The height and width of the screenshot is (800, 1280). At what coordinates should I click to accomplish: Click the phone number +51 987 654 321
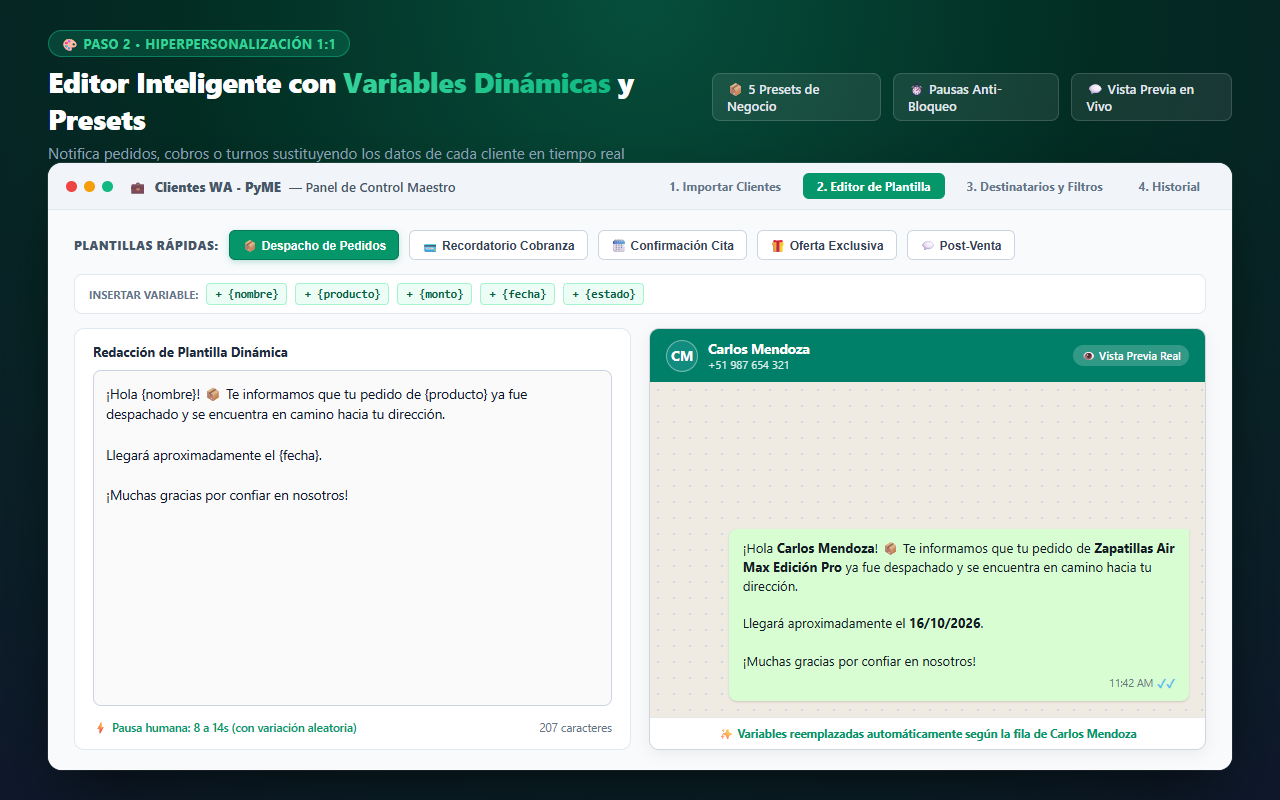coord(748,365)
